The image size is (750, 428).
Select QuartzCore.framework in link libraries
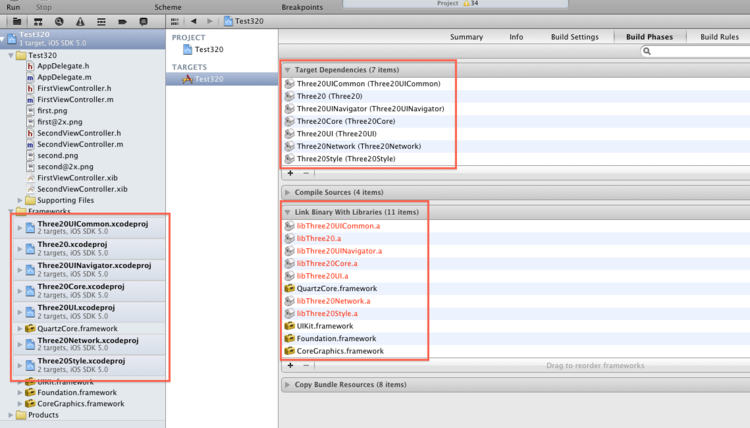click(337, 288)
